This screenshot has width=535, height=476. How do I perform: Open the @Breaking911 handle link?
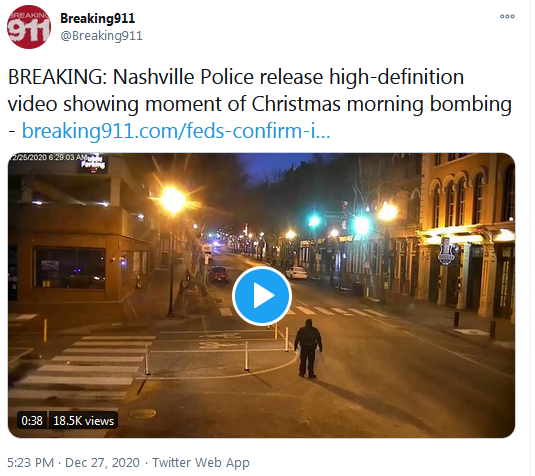pyautogui.click(x=101, y=35)
